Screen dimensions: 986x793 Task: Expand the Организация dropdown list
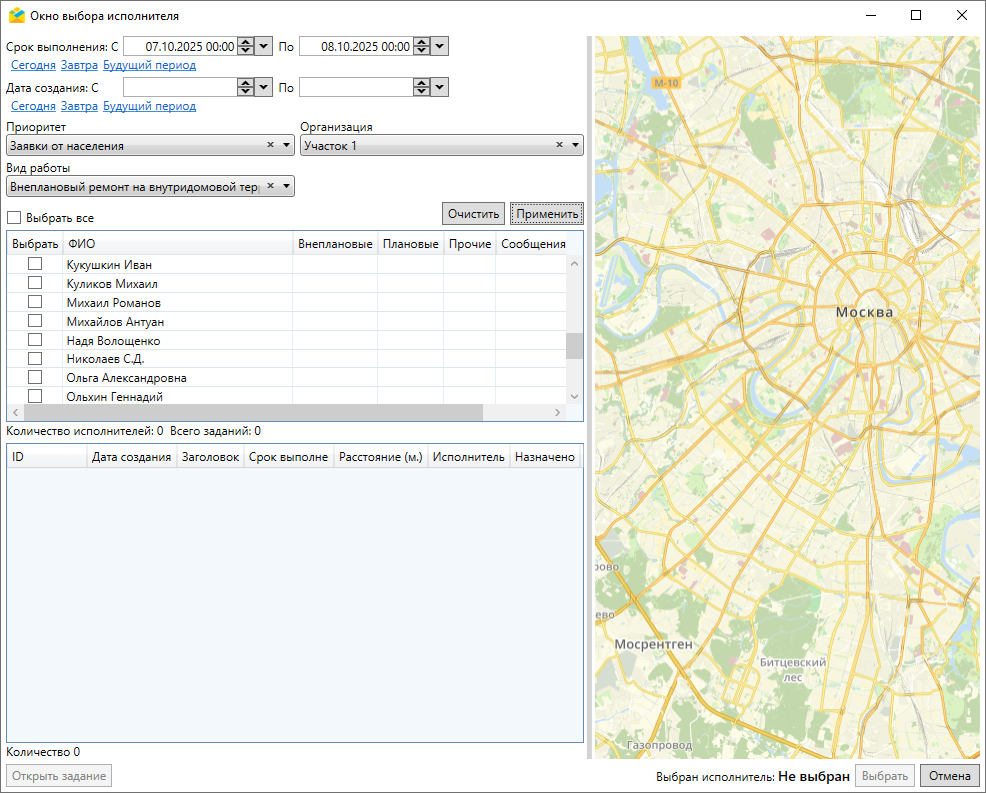(575, 146)
